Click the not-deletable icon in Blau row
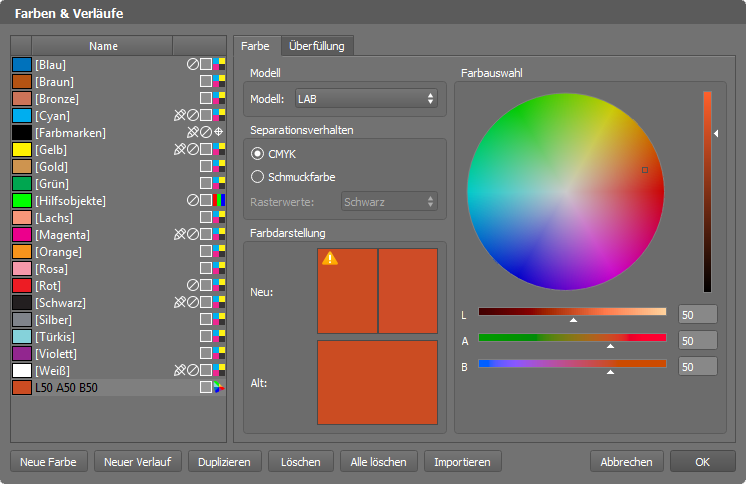 tap(193, 64)
